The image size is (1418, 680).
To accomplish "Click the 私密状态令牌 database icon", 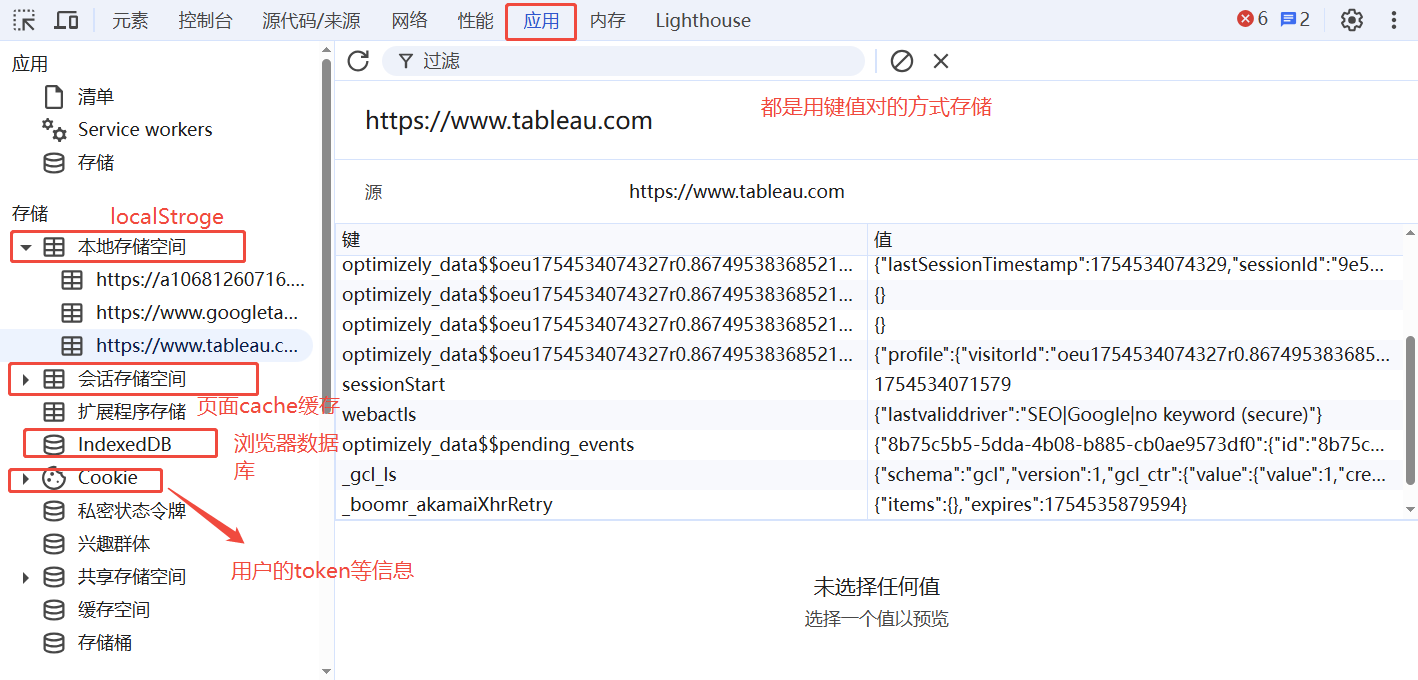I will [54, 511].
